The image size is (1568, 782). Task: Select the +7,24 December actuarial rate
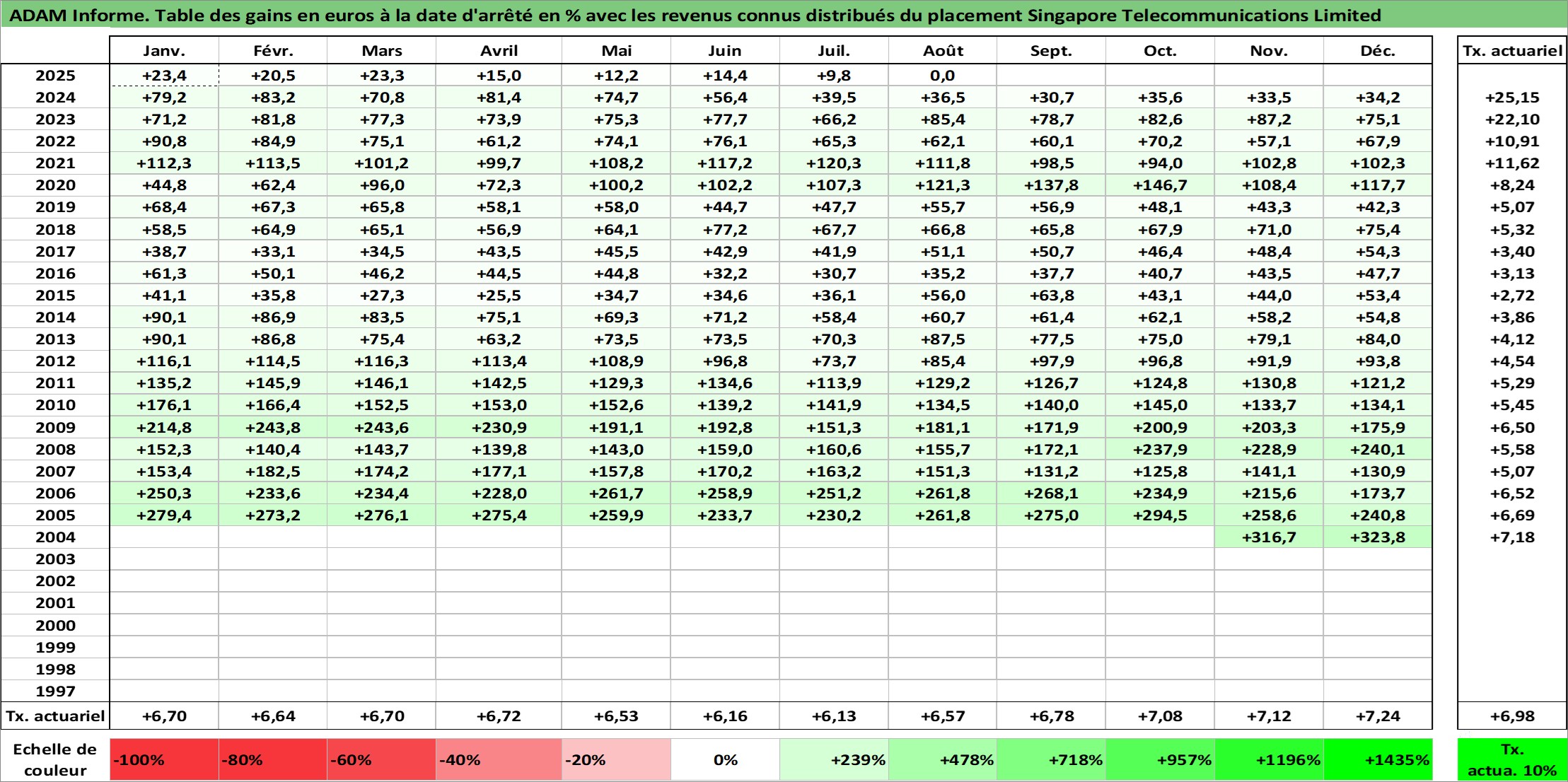pos(1378,716)
